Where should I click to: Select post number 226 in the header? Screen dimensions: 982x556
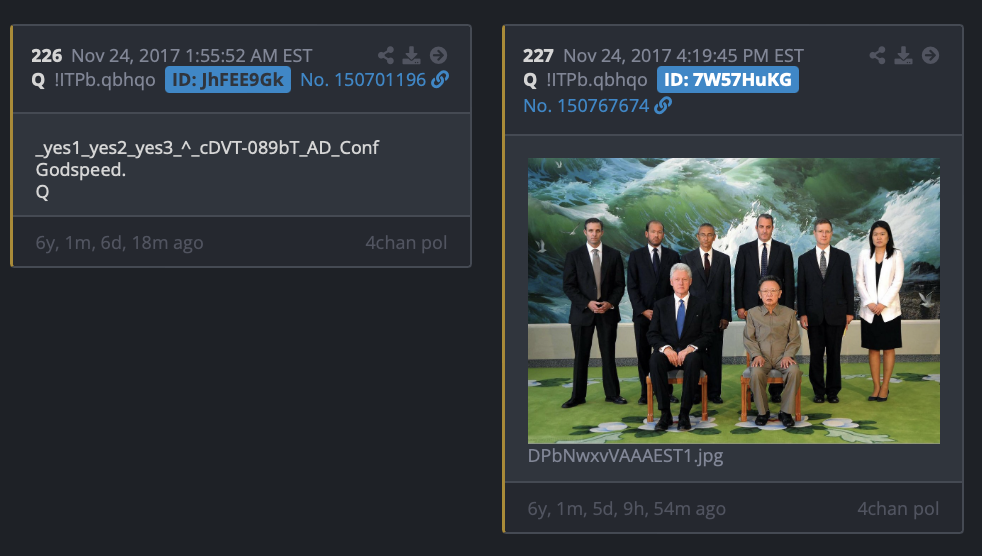[x=47, y=56]
